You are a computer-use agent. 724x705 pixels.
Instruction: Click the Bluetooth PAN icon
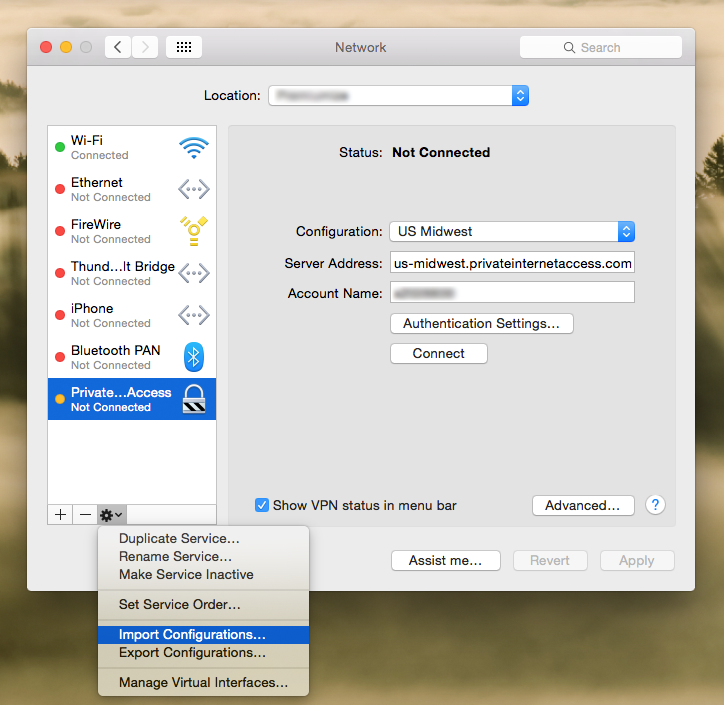(x=194, y=357)
